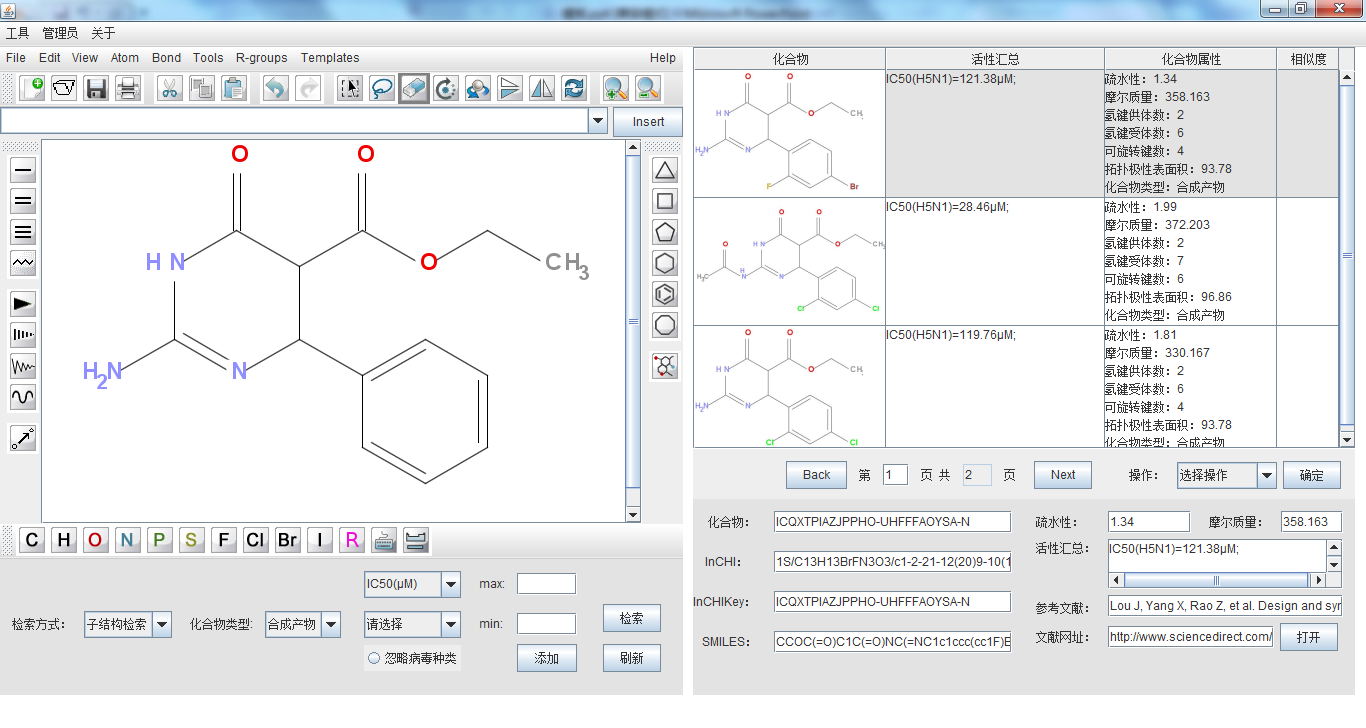The image size is (1366, 728).
Task: Open the periodic table icon
Action: click(x=385, y=540)
